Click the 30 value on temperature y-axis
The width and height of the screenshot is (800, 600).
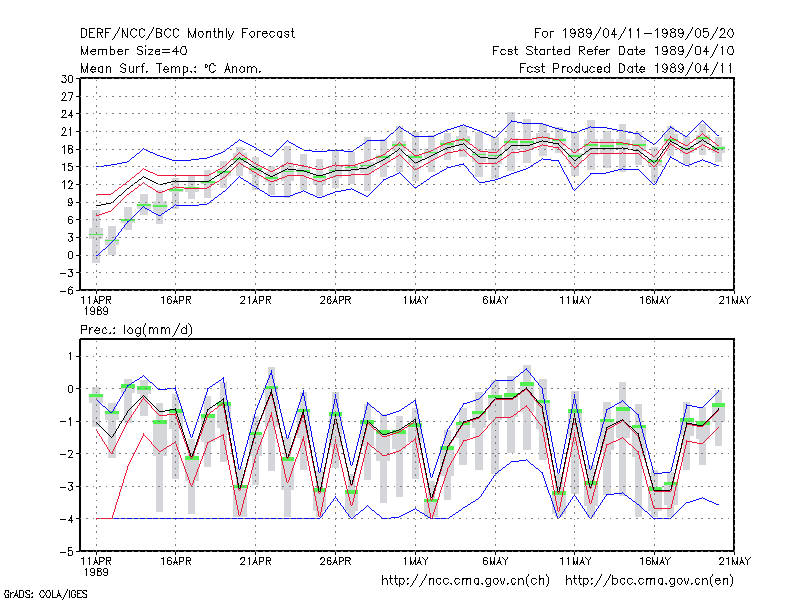(67, 79)
